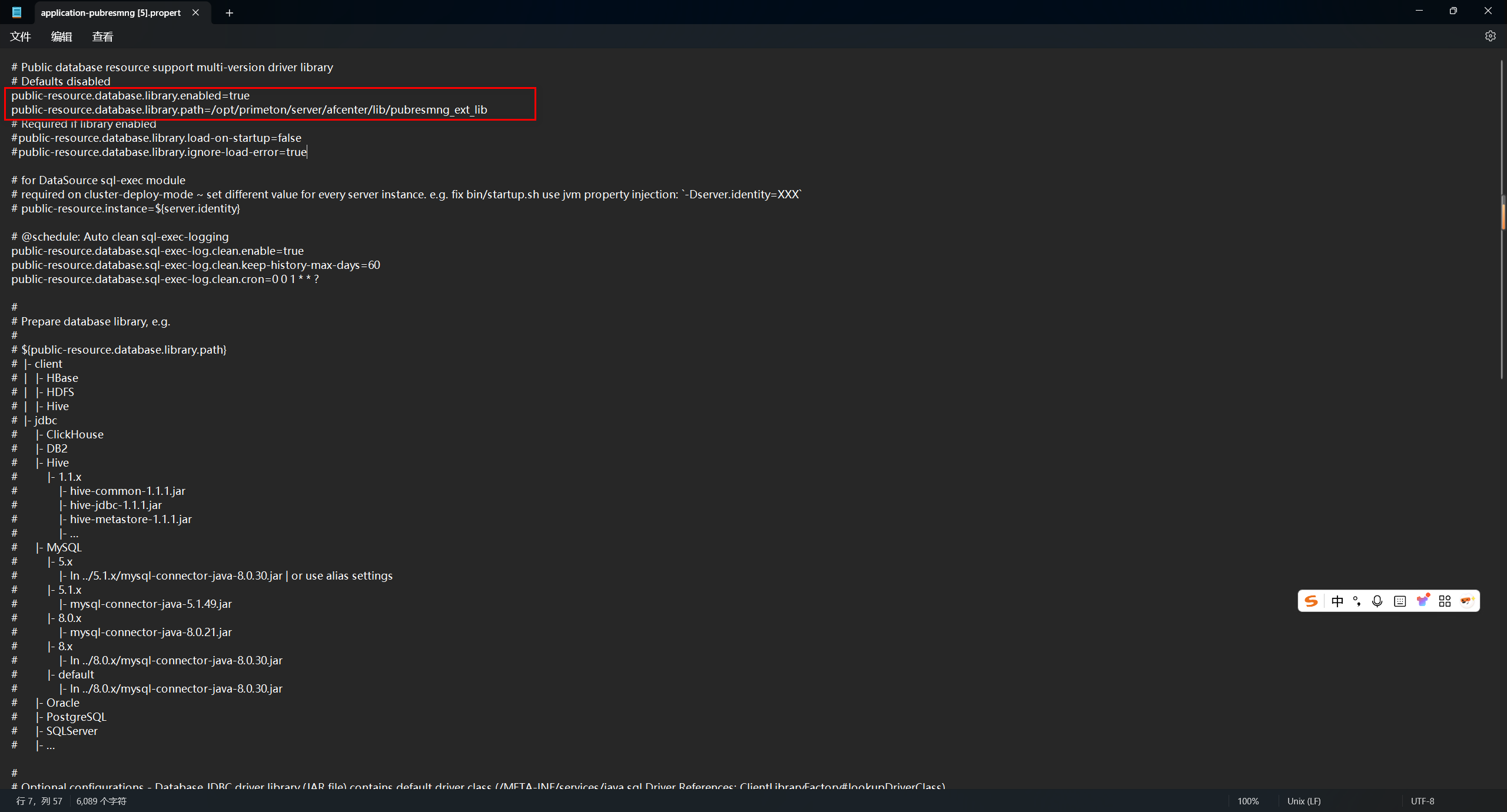1507x812 pixels.
Task: Open the 文件 menu
Action: [x=21, y=36]
